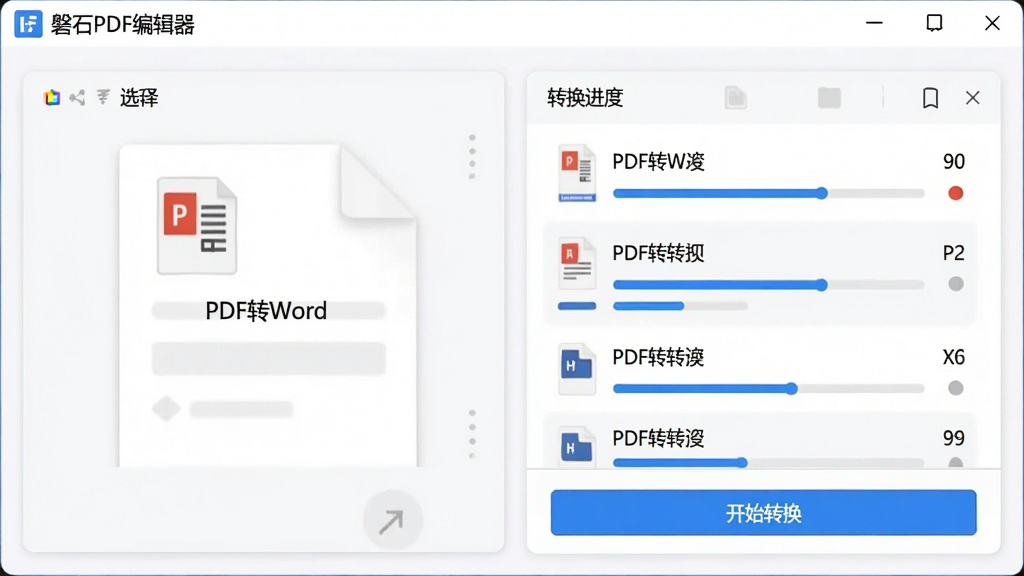Click the diamond icon on the document card
The height and width of the screenshot is (576, 1024).
click(x=167, y=409)
